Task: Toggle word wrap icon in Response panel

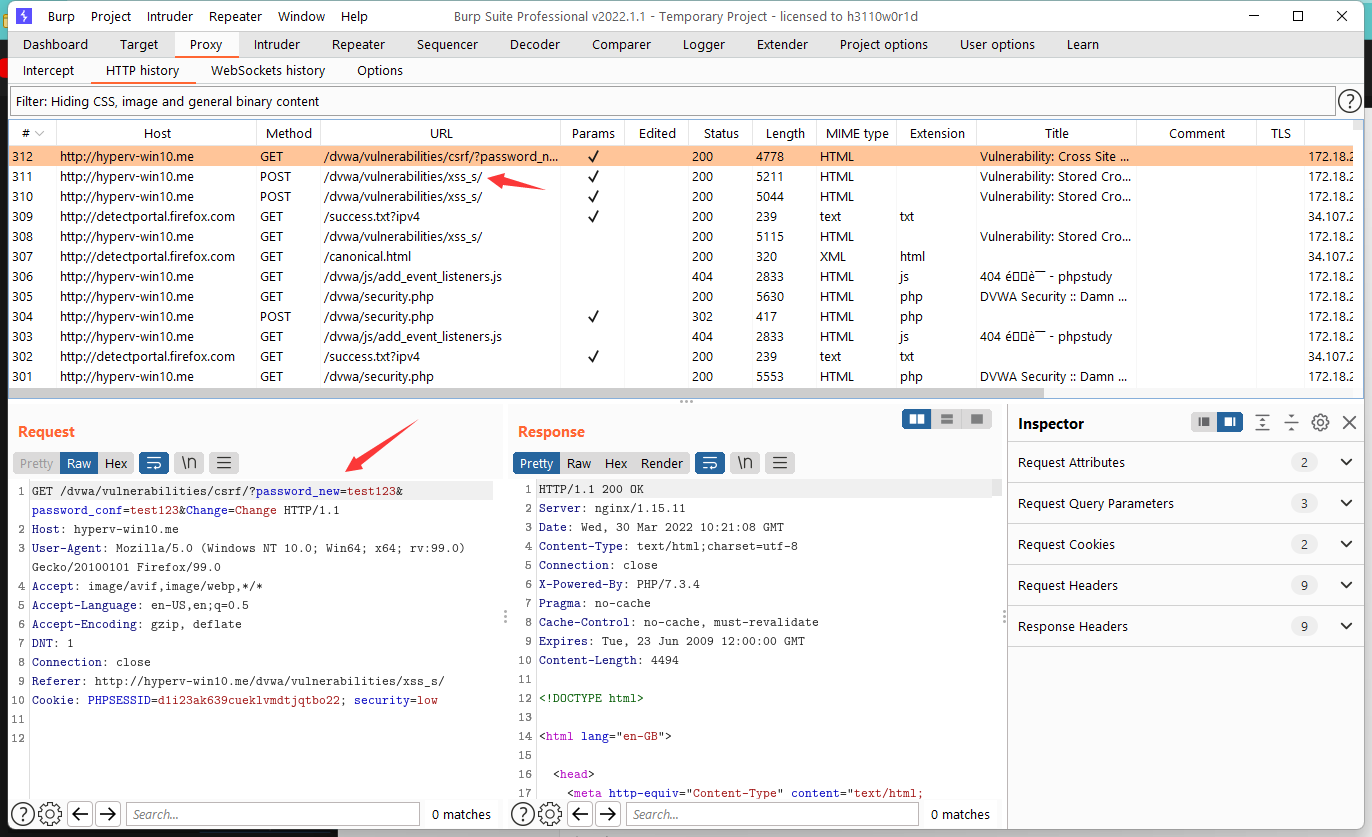Action: (710, 463)
